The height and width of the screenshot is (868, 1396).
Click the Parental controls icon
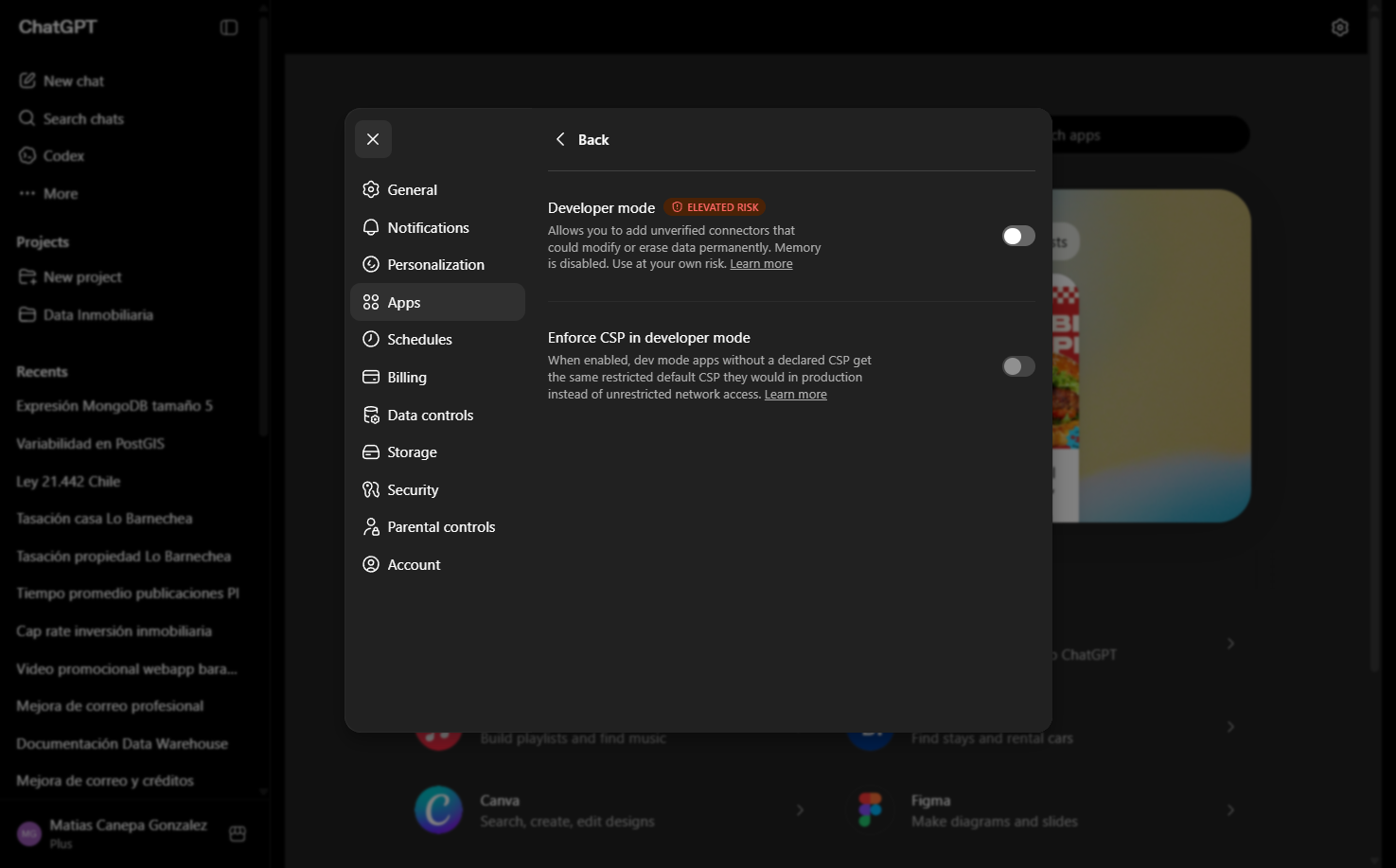(x=371, y=527)
